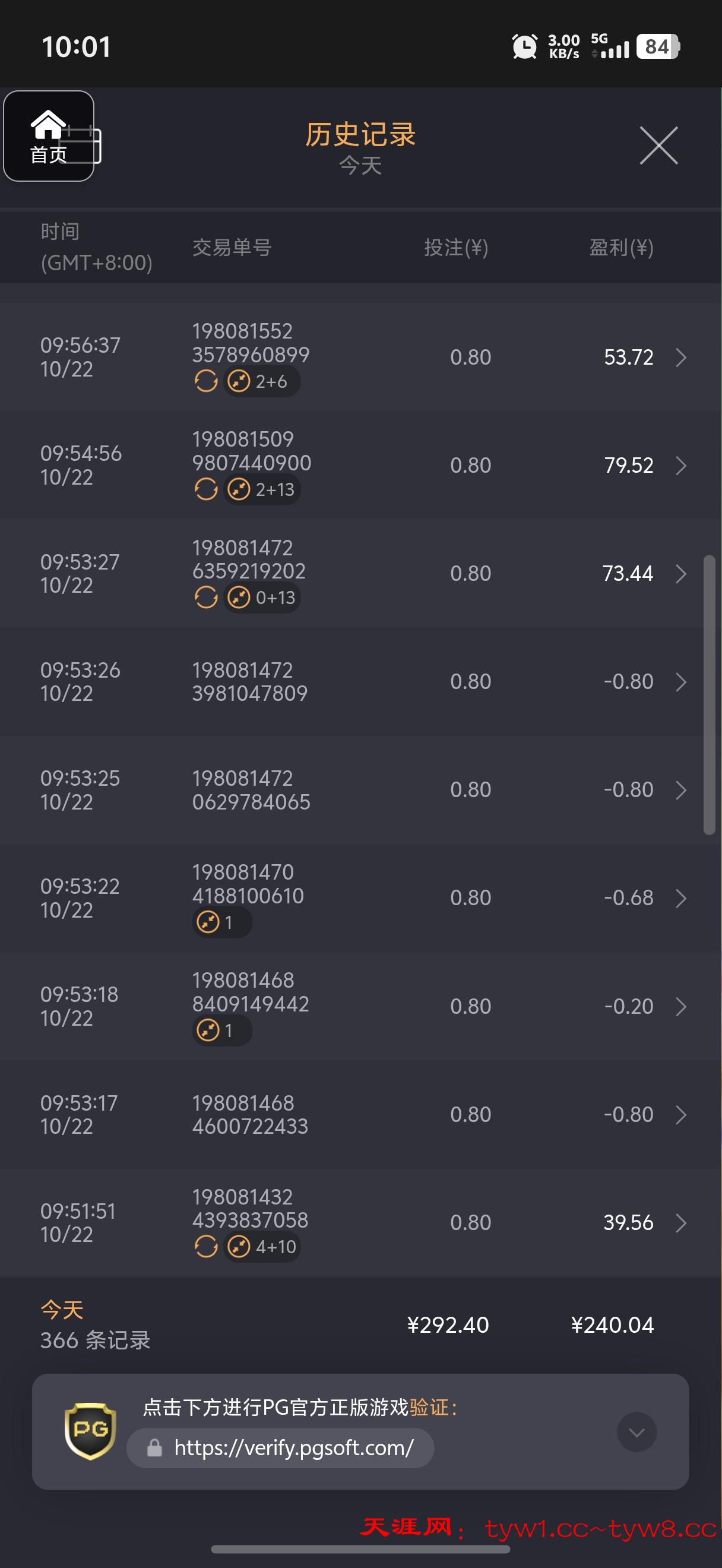
Task: Tap the 首页 home icon
Action: (48, 136)
